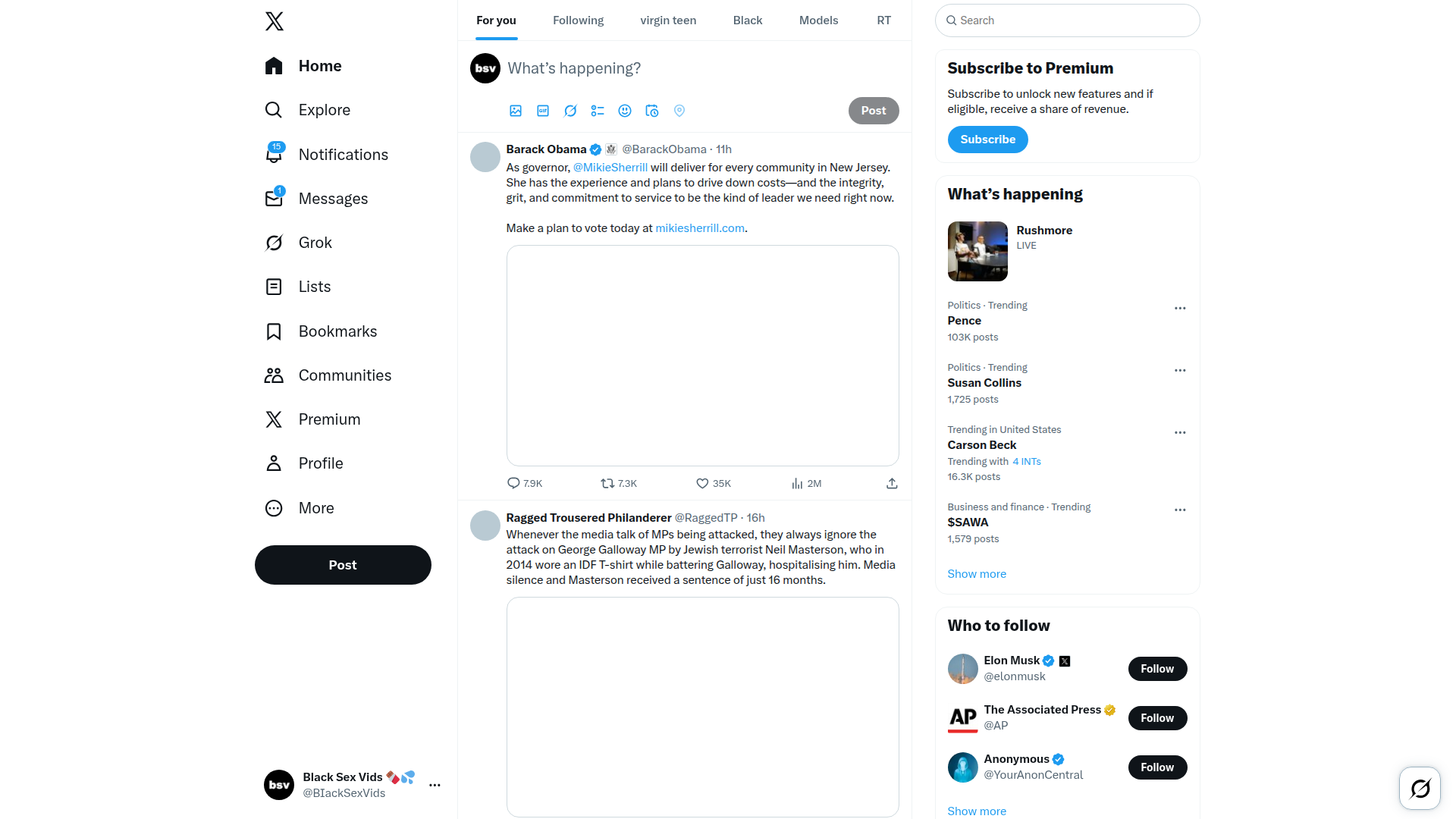
Task: Select the Models tab
Action: tap(818, 20)
